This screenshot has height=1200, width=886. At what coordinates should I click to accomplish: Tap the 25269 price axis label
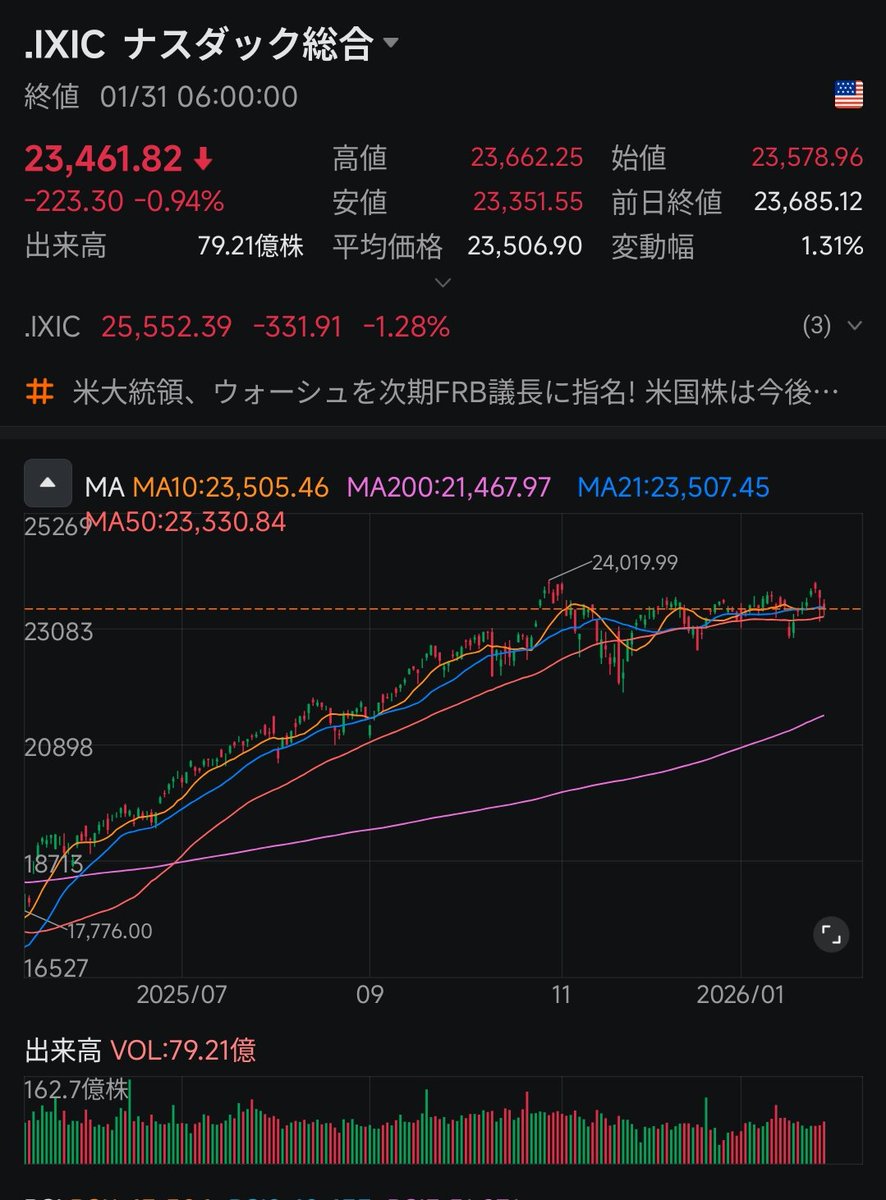click(57, 527)
